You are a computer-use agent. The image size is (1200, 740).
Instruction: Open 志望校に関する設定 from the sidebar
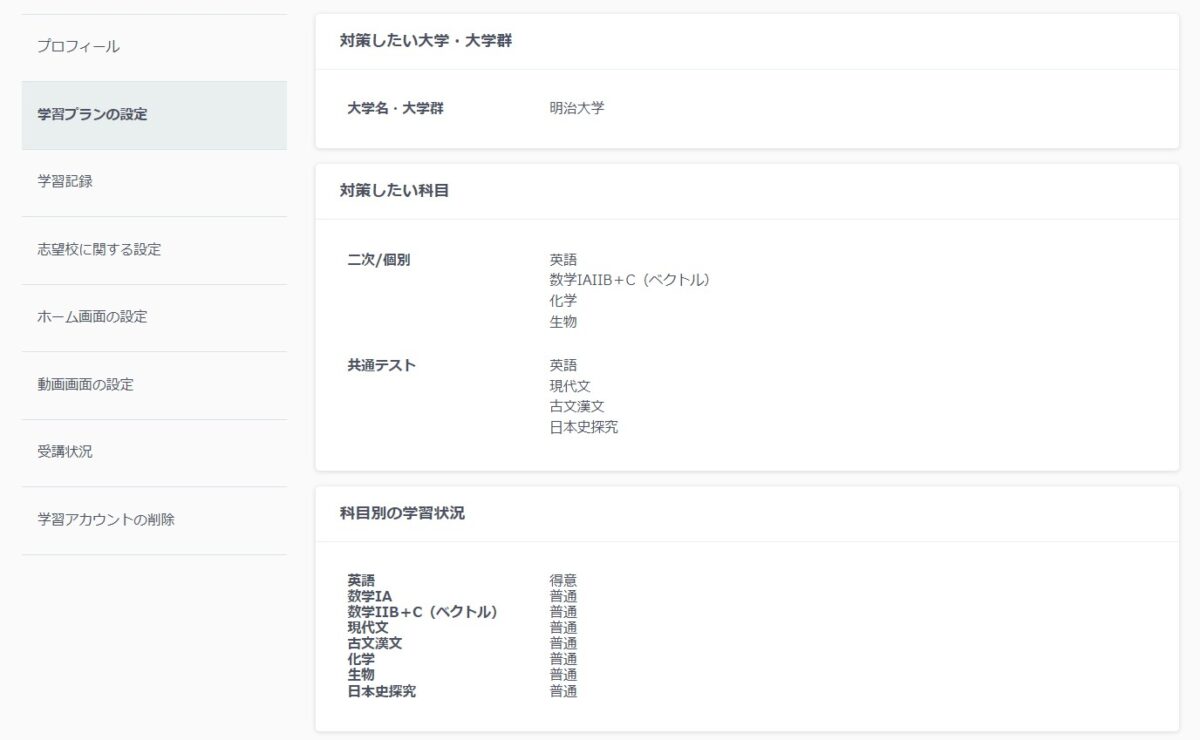click(x=154, y=250)
